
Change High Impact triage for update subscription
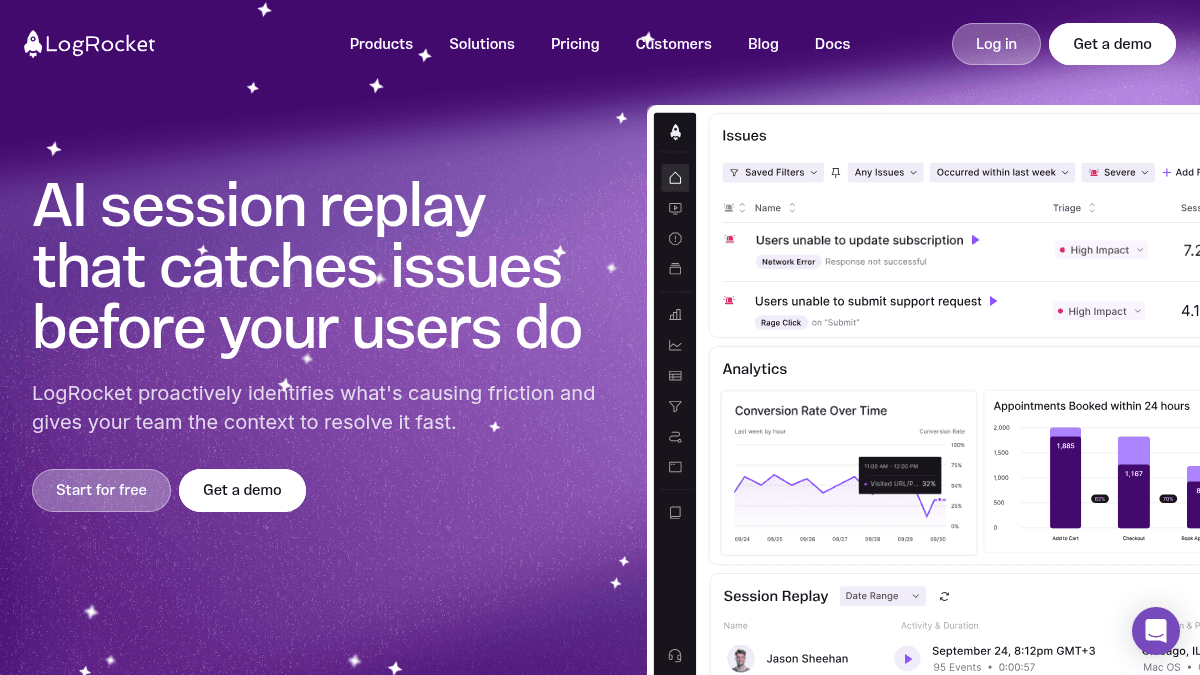point(1100,250)
